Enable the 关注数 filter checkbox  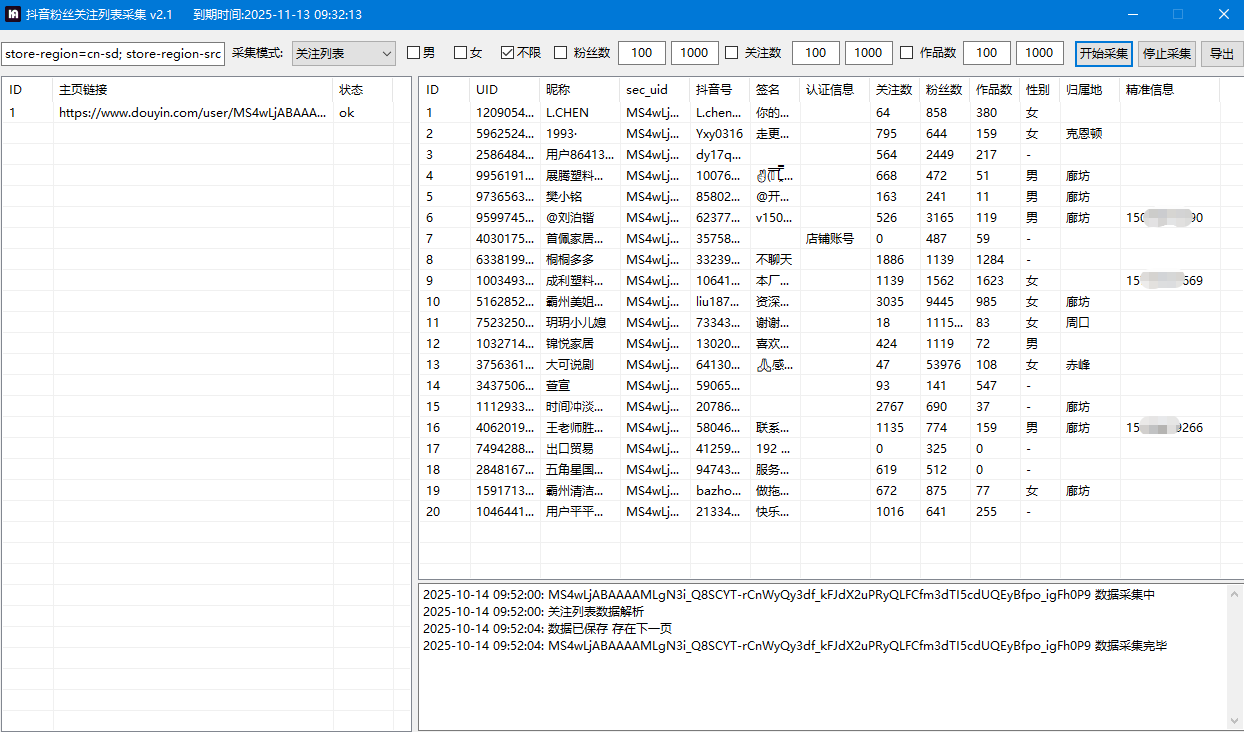click(x=732, y=53)
